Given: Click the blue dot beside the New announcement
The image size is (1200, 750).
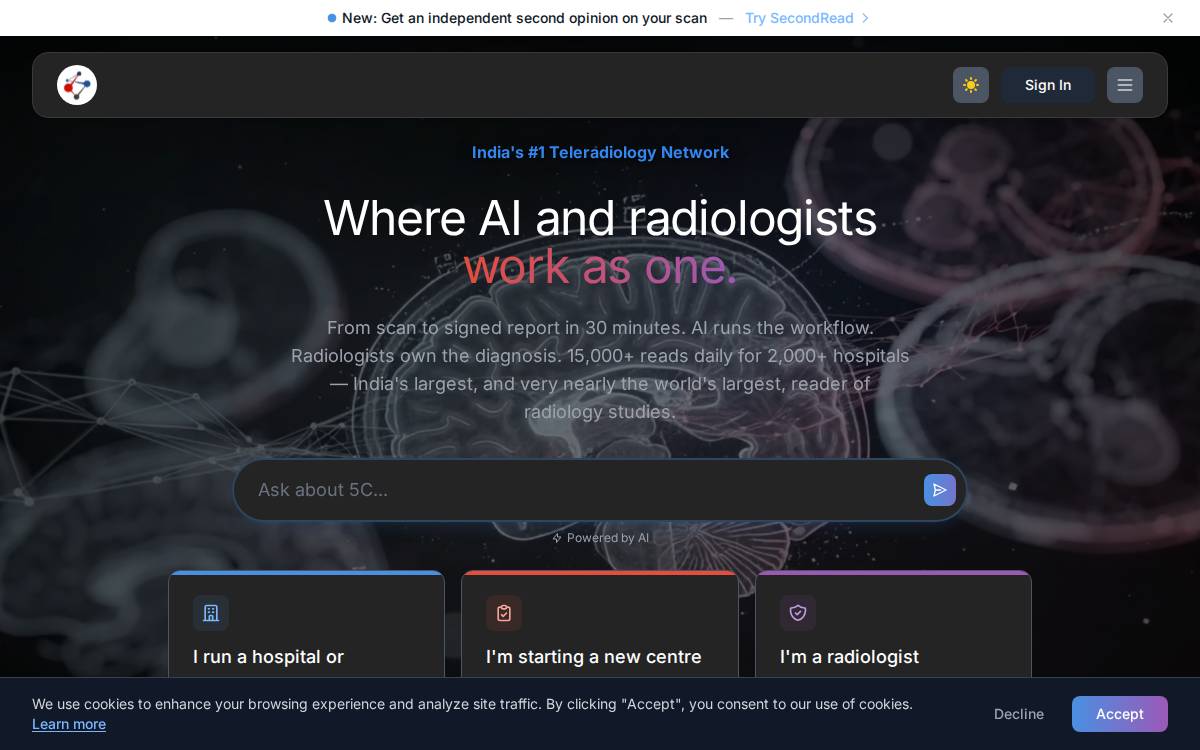Looking at the screenshot, I should (x=332, y=18).
